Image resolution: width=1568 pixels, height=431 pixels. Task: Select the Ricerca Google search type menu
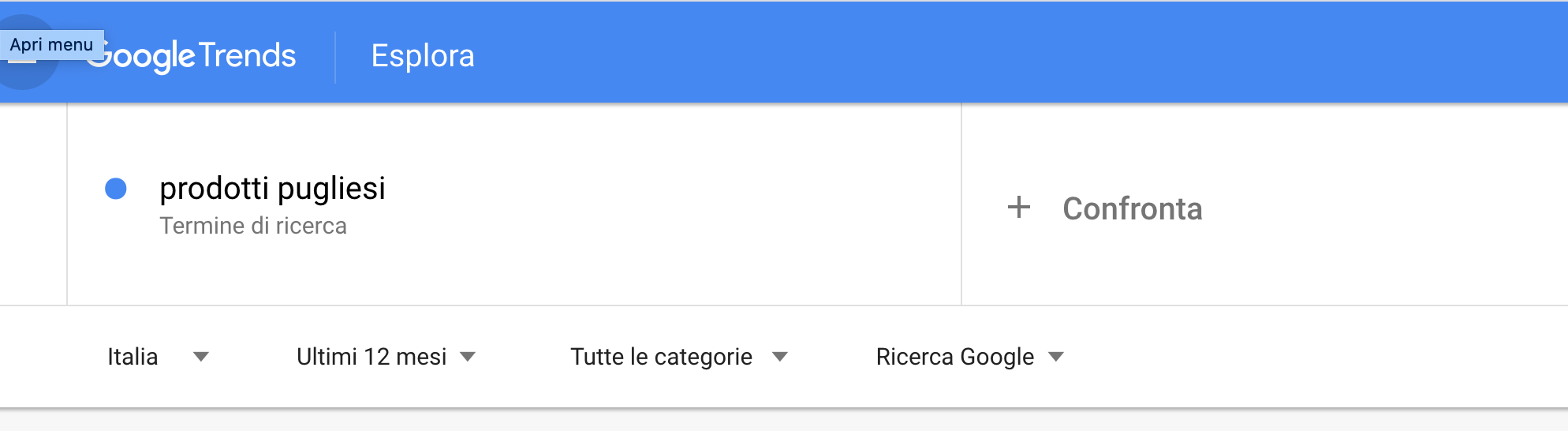click(x=970, y=357)
